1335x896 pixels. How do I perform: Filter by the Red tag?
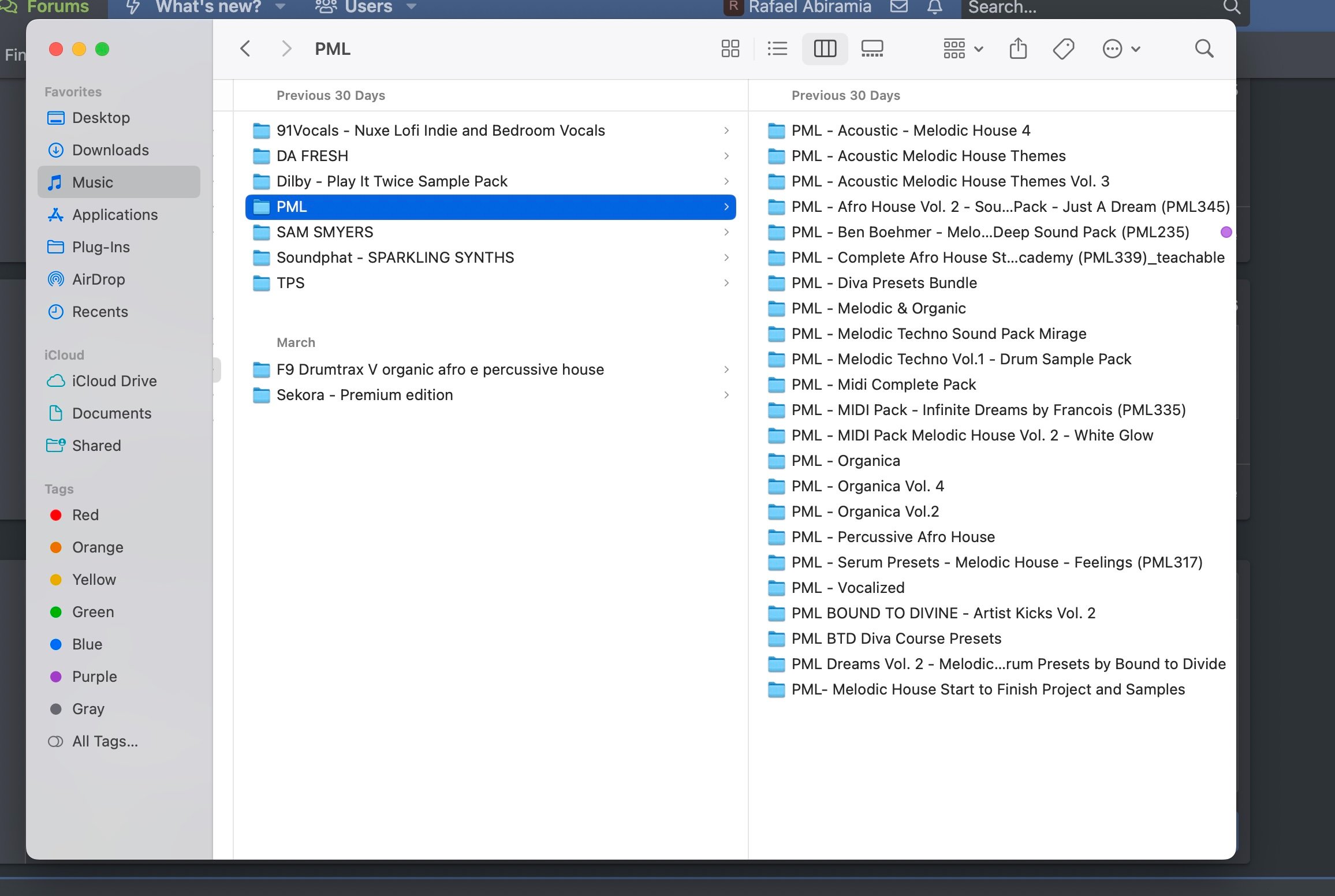point(85,515)
